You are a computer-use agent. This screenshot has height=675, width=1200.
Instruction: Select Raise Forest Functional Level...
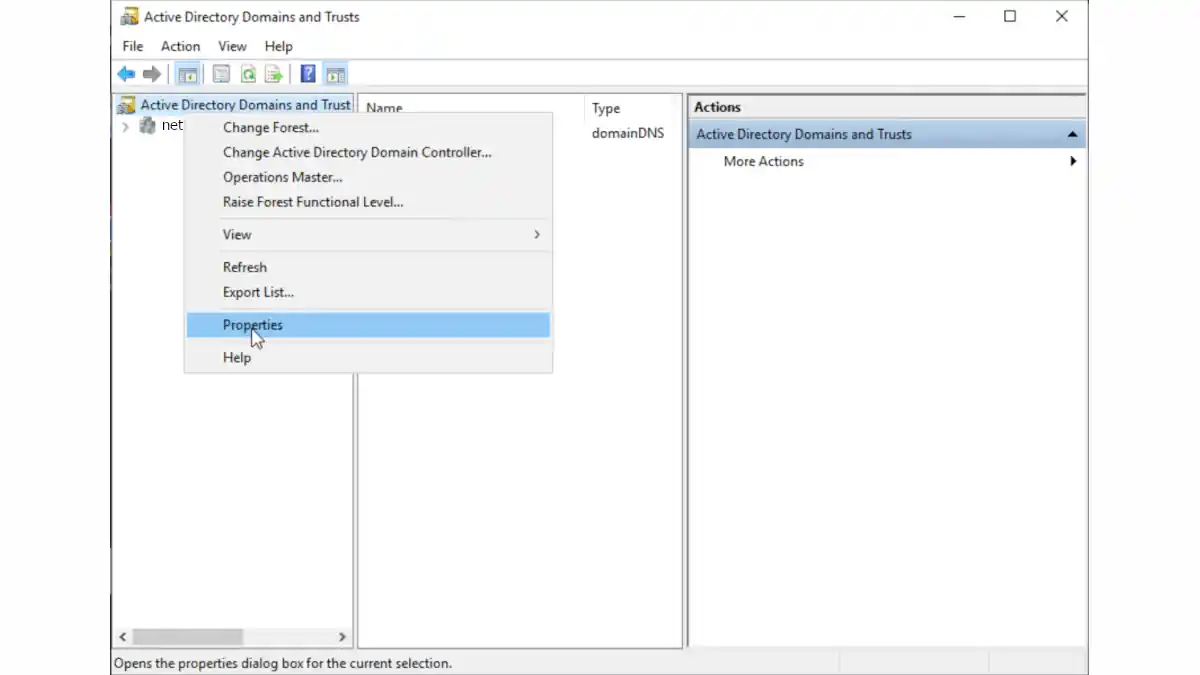pyautogui.click(x=368, y=202)
